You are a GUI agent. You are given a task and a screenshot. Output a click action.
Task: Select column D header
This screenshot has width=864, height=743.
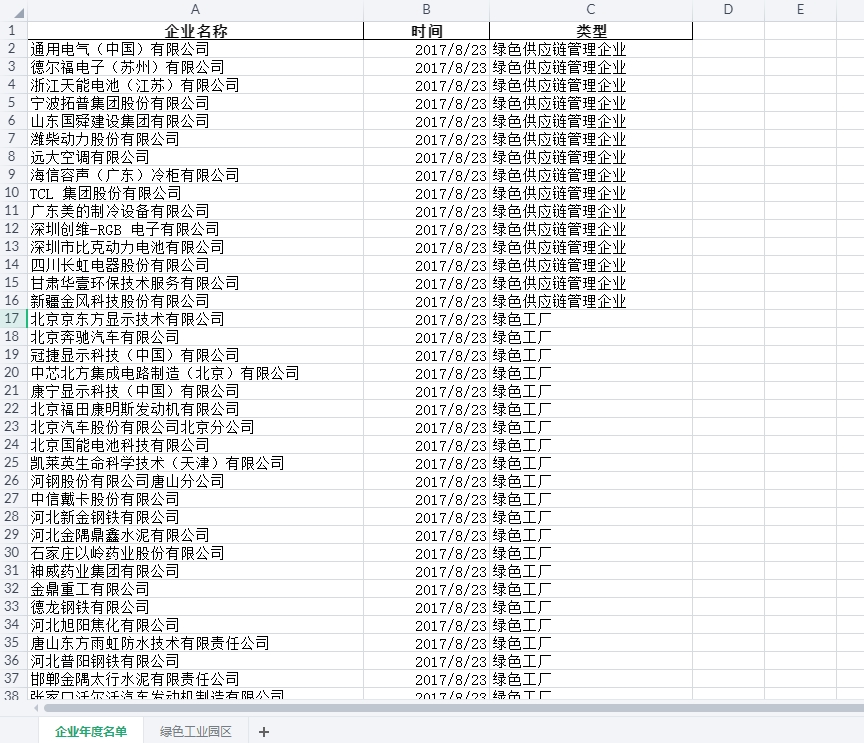728,9
